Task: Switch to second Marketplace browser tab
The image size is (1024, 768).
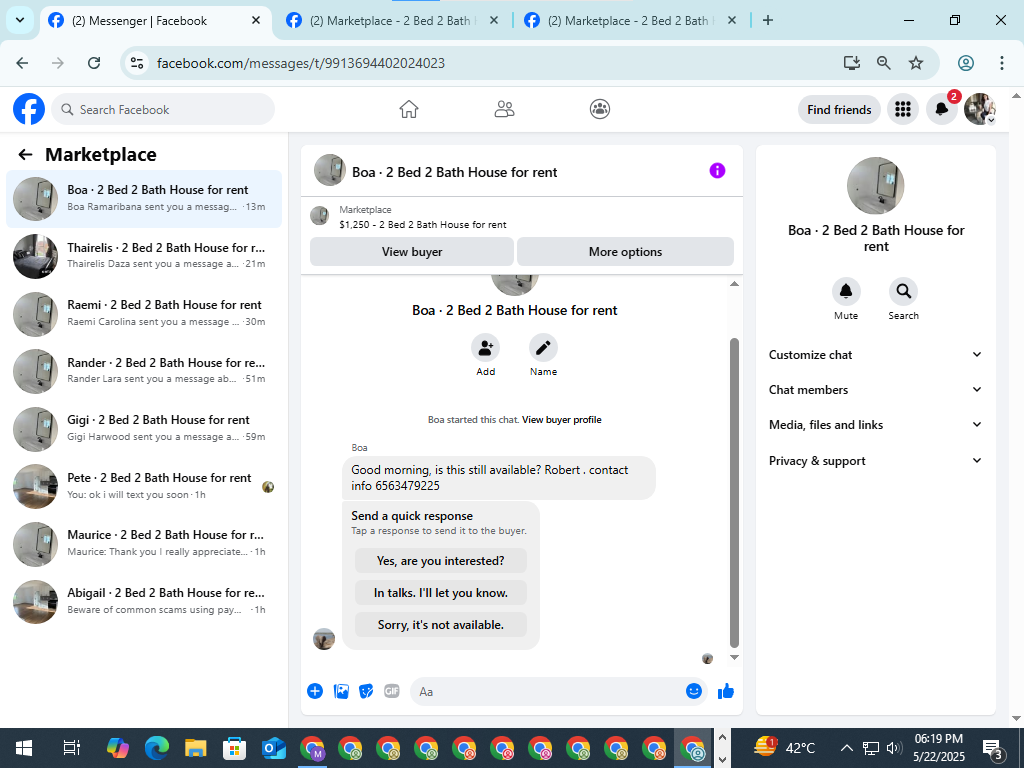Action: click(x=392, y=20)
